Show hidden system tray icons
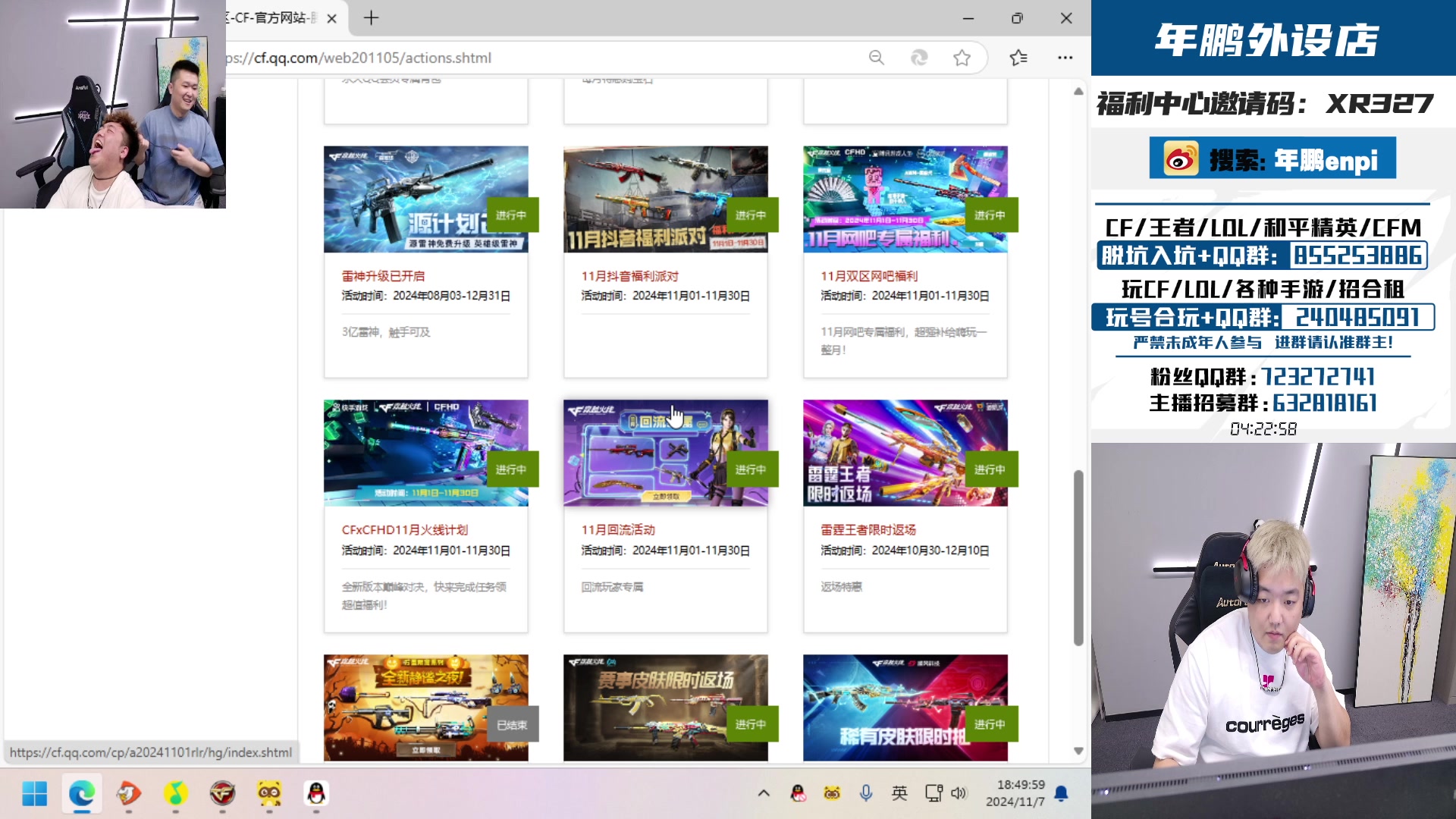The height and width of the screenshot is (819, 1456). [764, 793]
